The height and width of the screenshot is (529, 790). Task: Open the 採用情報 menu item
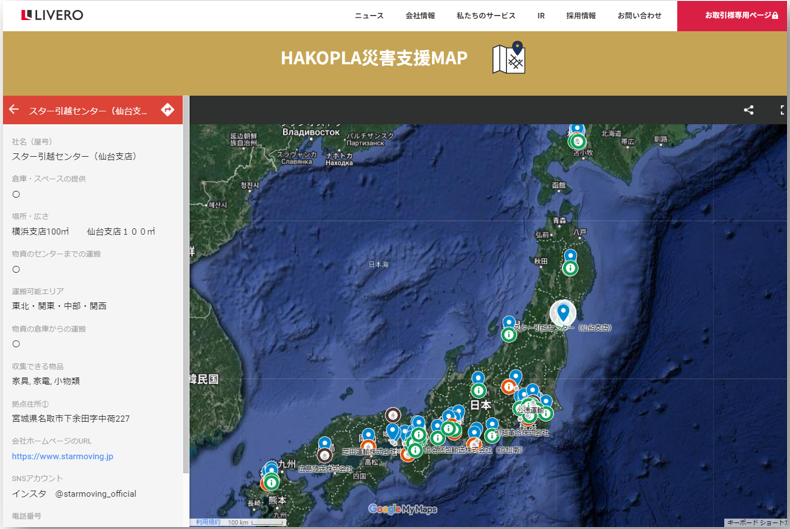click(581, 16)
